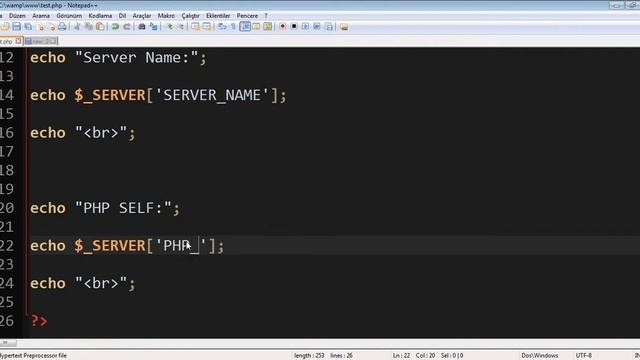
Task: Toggle the highlighted Indent Guide icon
Action: (245, 27)
